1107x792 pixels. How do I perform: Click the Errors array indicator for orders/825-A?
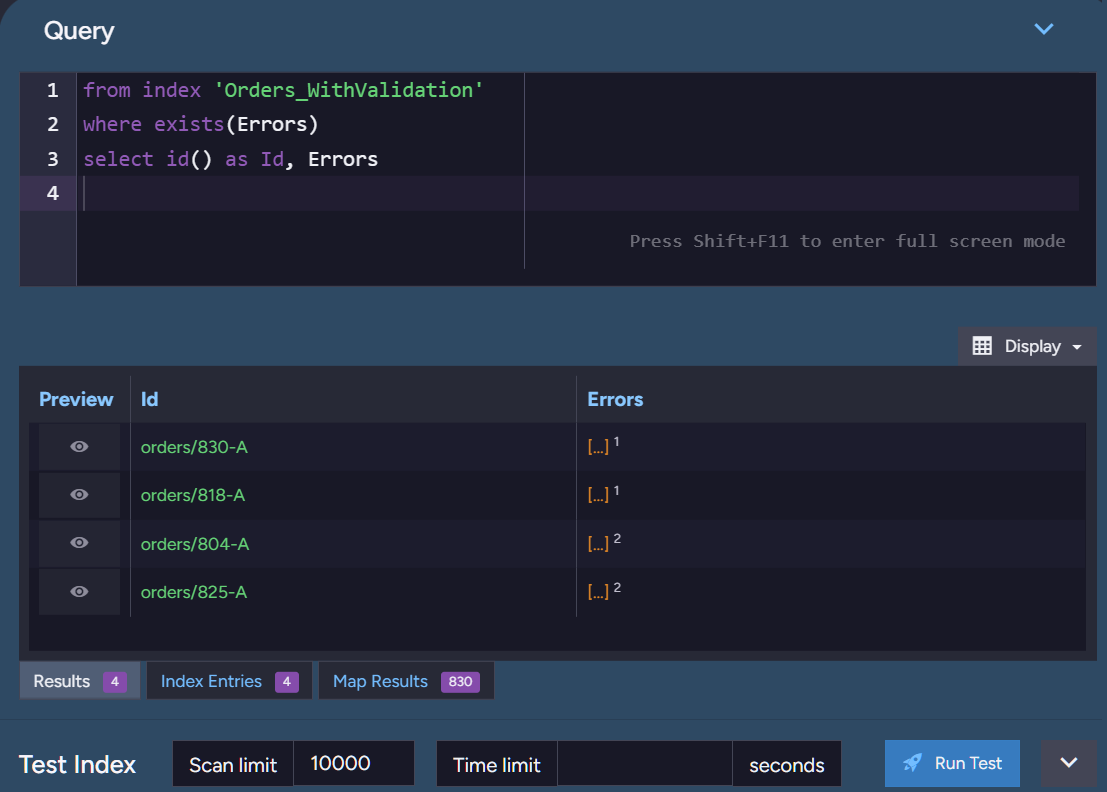596,589
